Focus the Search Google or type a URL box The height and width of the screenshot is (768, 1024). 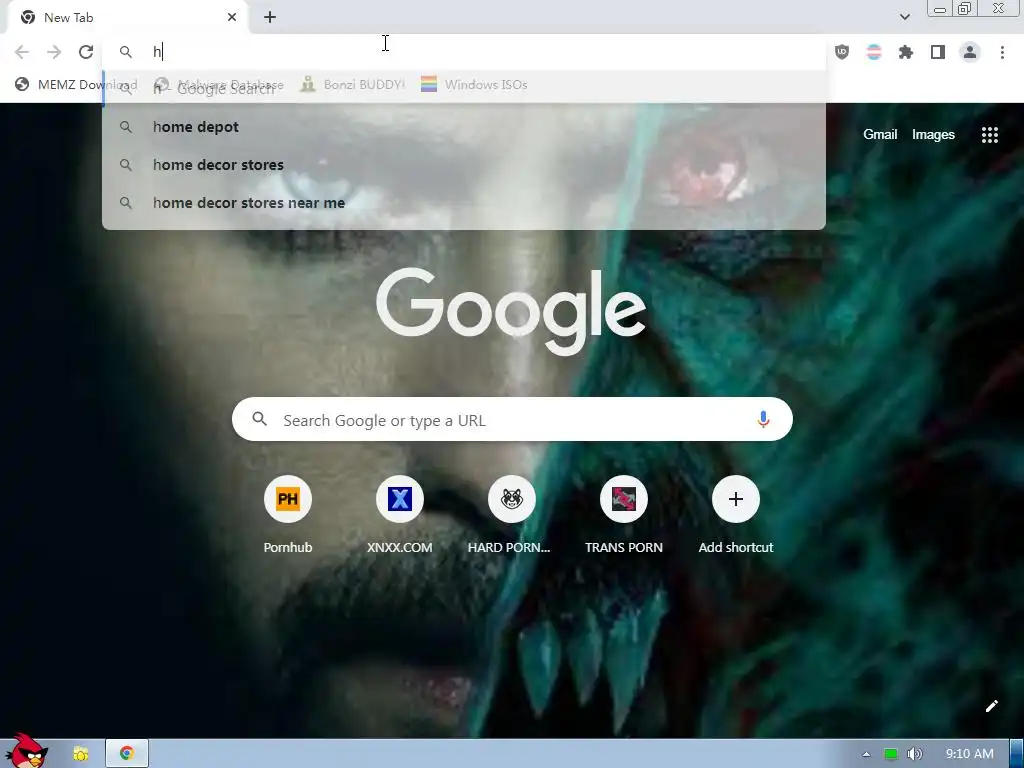click(512, 419)
